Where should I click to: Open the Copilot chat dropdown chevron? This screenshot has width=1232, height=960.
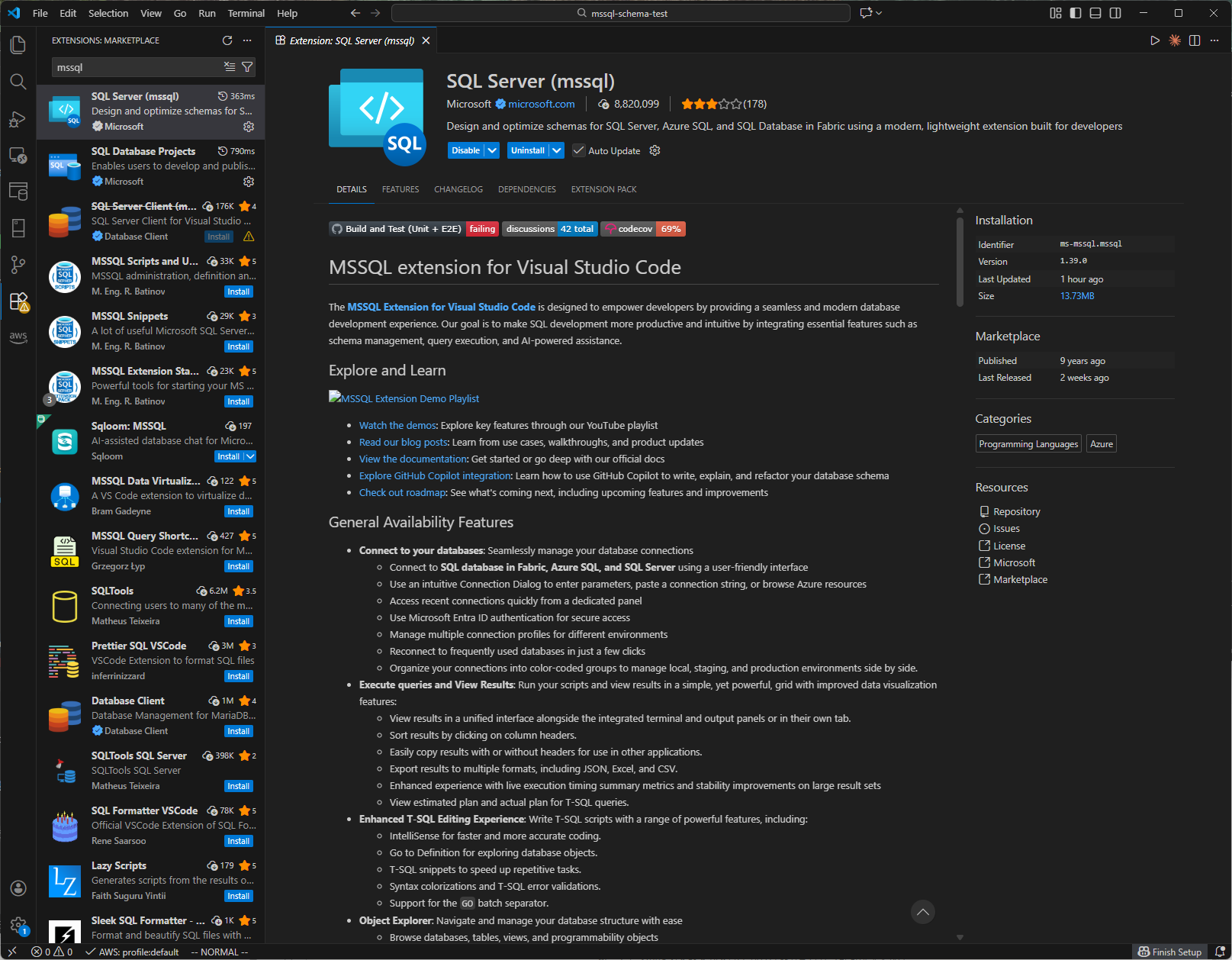pyautogui.click(x=879, y=13)
